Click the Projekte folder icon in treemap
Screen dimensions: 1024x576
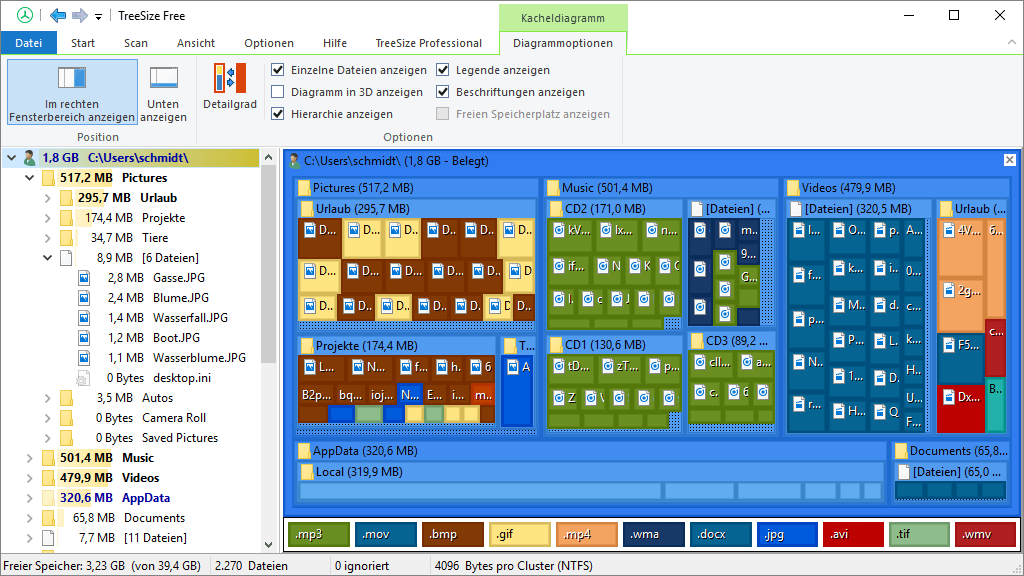pos(307,345)
